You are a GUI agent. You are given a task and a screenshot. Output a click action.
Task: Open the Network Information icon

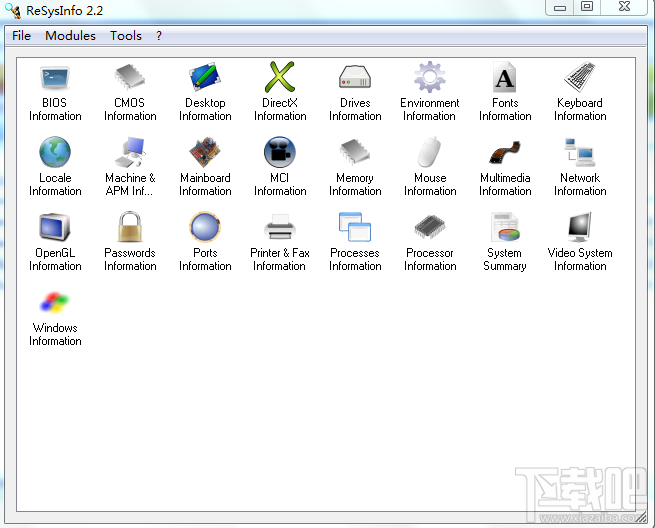pyautogui.click(x=580, y=152)
